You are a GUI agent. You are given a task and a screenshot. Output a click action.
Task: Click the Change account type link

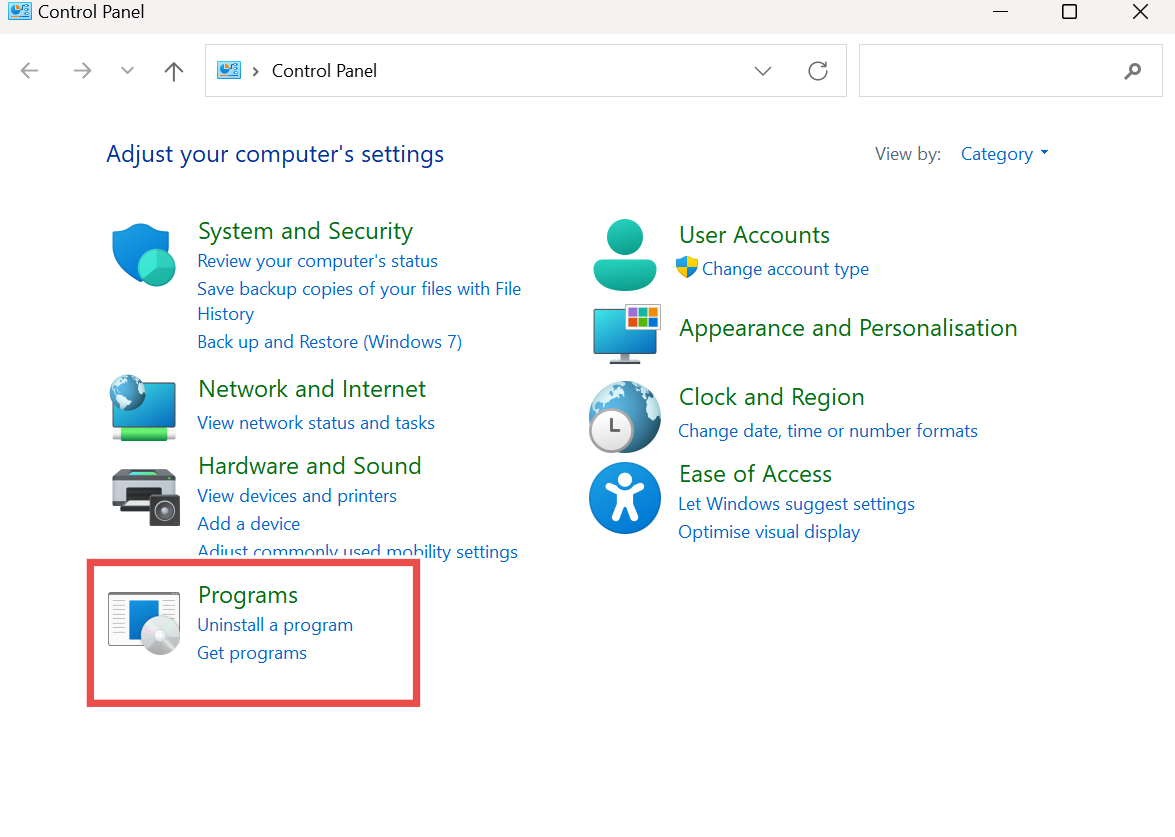(785, 268)
